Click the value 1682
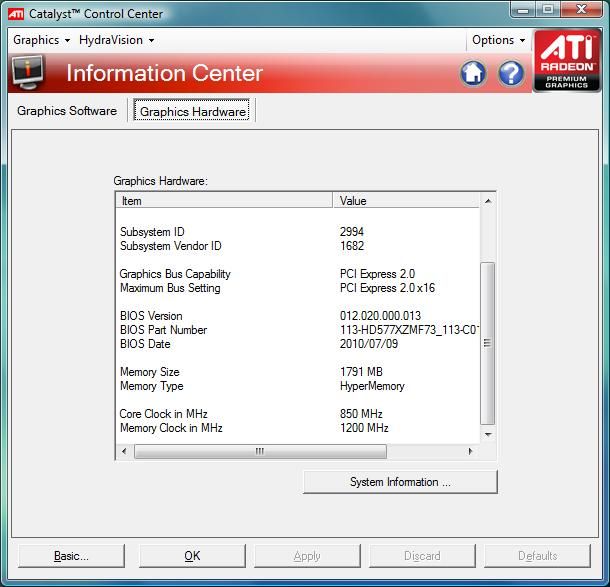The image size is (610, 587). [352, 246]
